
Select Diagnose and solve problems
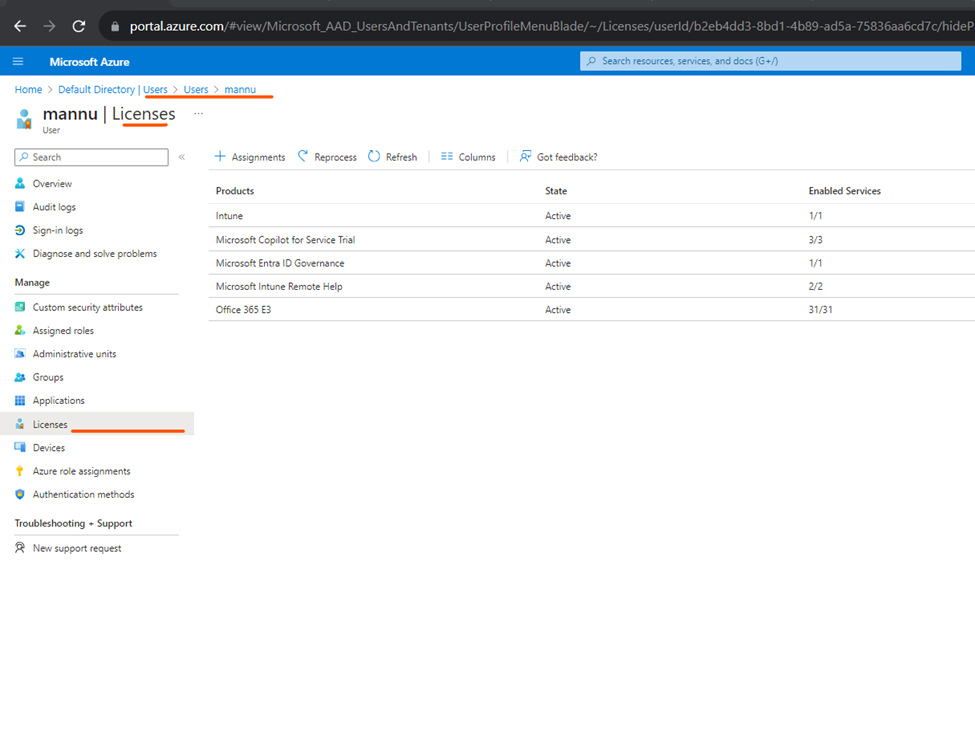tap(95, 254)
